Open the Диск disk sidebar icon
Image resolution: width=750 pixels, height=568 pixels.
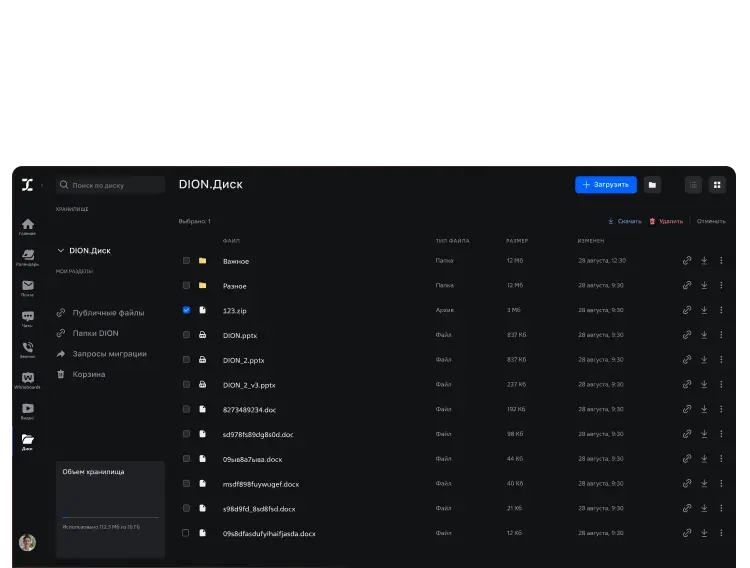pos(28,442)
